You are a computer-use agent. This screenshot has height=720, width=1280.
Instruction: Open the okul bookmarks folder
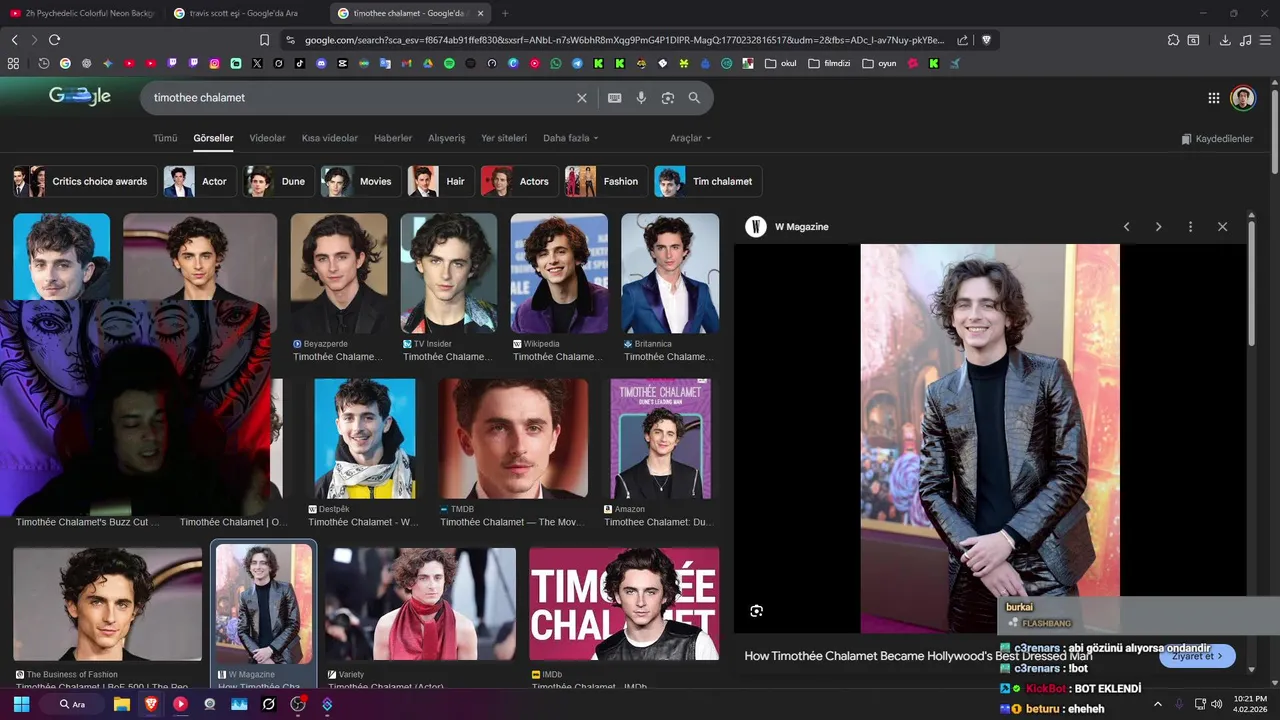(781, 63)
